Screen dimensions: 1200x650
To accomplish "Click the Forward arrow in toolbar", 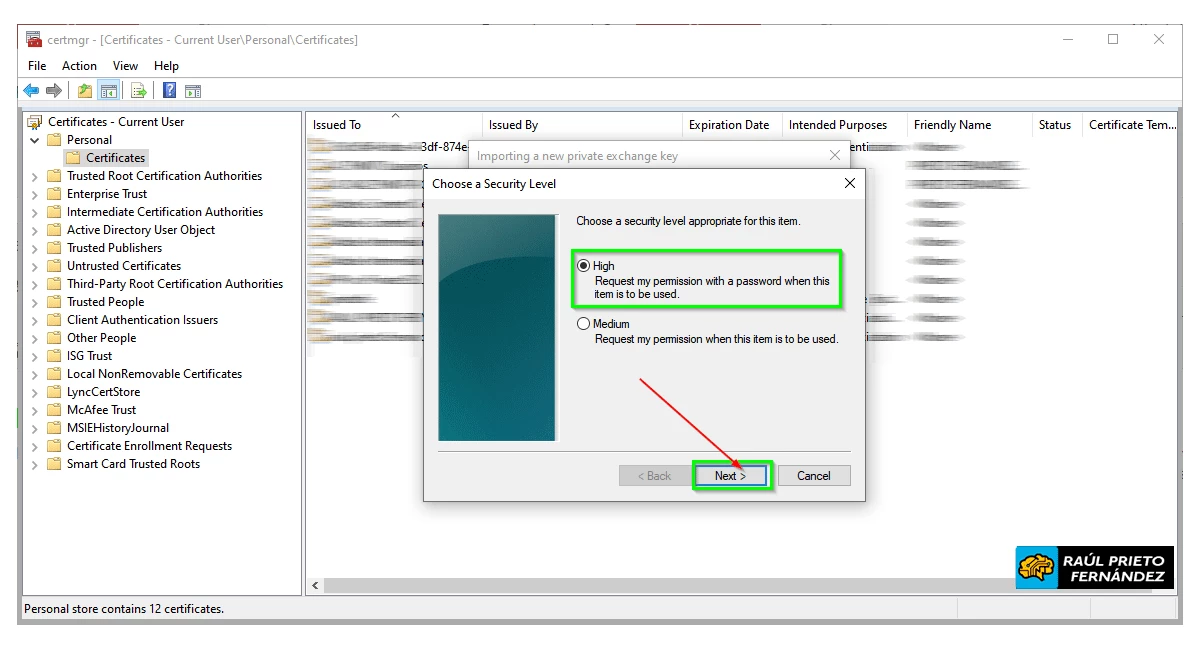I will click(x=54, y=91).
